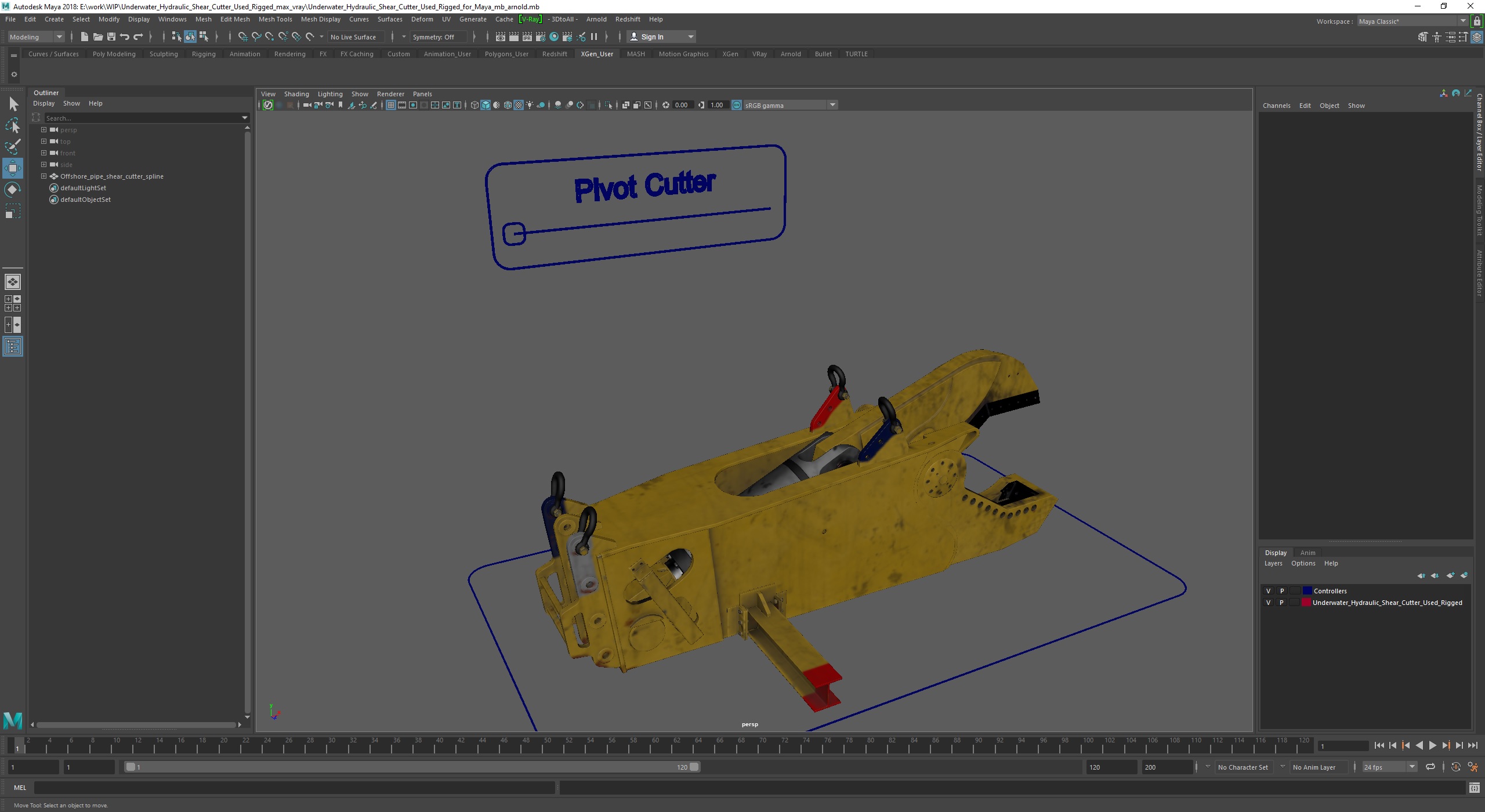
Task: Toggle visibility of Controllers layer
Action: click(1268, 591)
